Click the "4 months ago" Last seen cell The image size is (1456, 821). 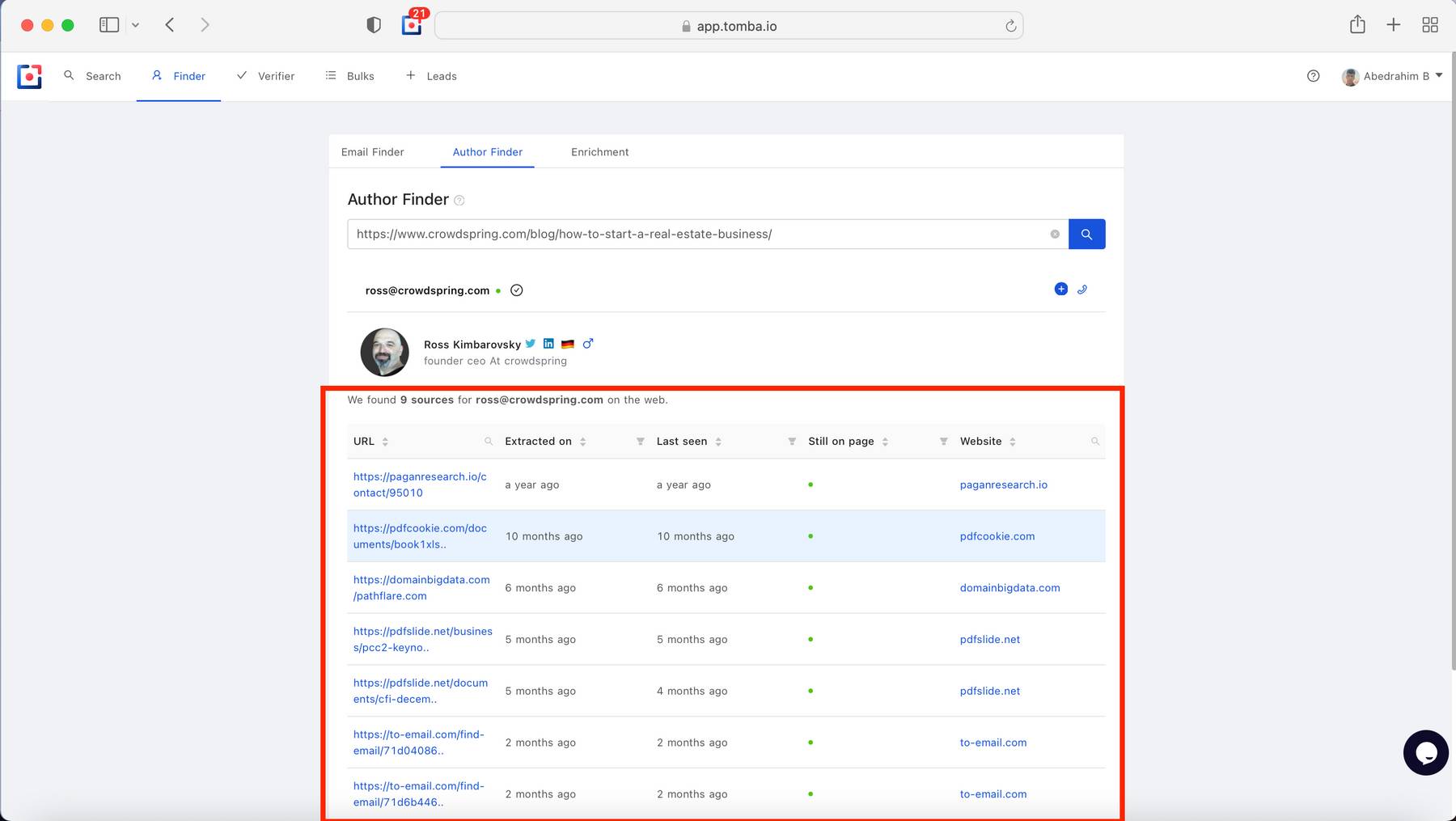click(692, 691)
